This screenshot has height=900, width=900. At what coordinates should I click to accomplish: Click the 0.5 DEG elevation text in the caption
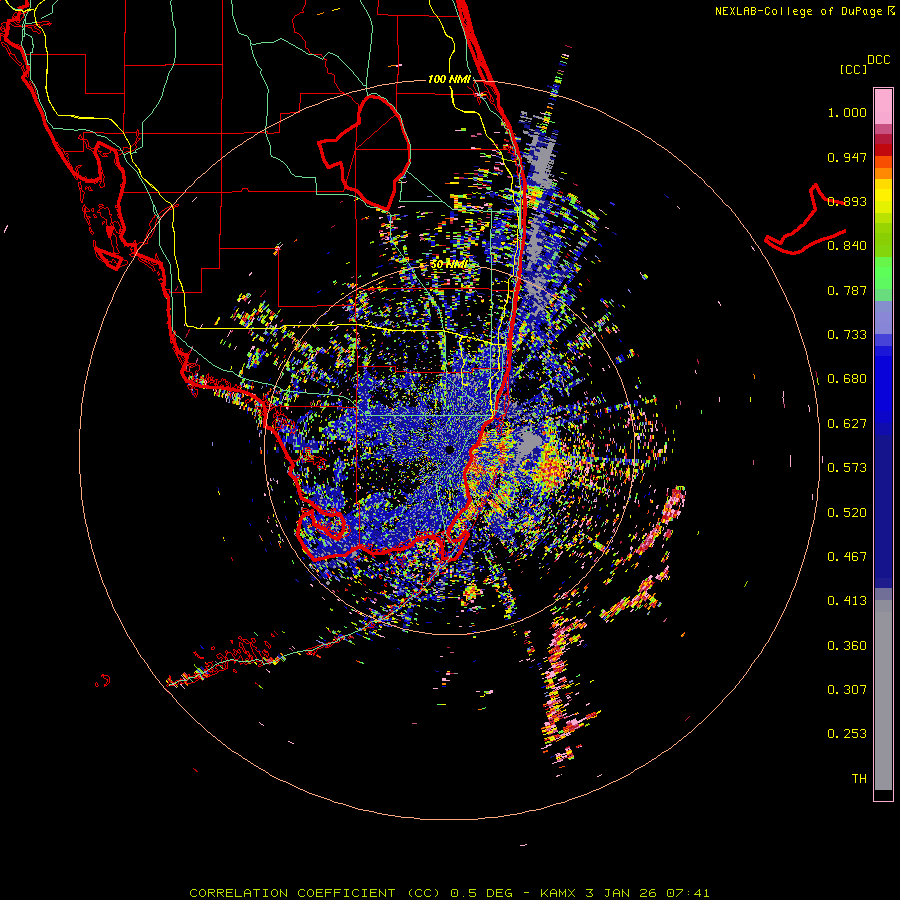482,893
